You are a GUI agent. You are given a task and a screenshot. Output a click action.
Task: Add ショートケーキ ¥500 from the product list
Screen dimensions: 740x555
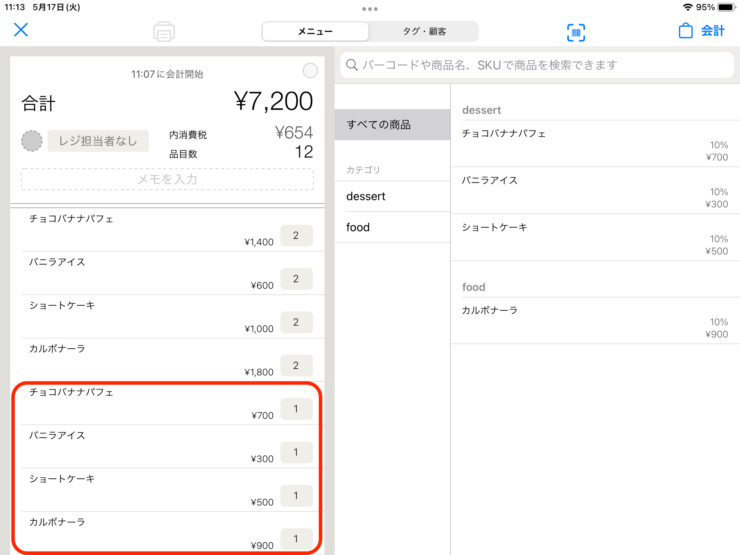coord(595,238)
